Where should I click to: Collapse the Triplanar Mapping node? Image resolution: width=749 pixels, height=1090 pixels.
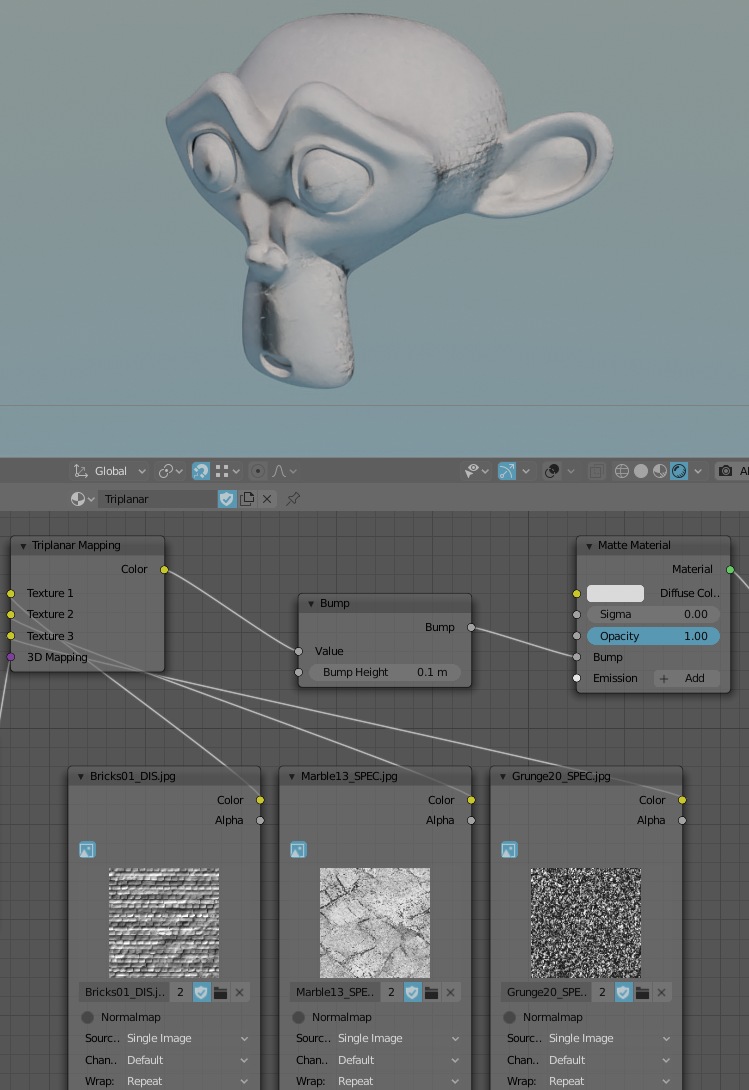click(x=23, y=546)
